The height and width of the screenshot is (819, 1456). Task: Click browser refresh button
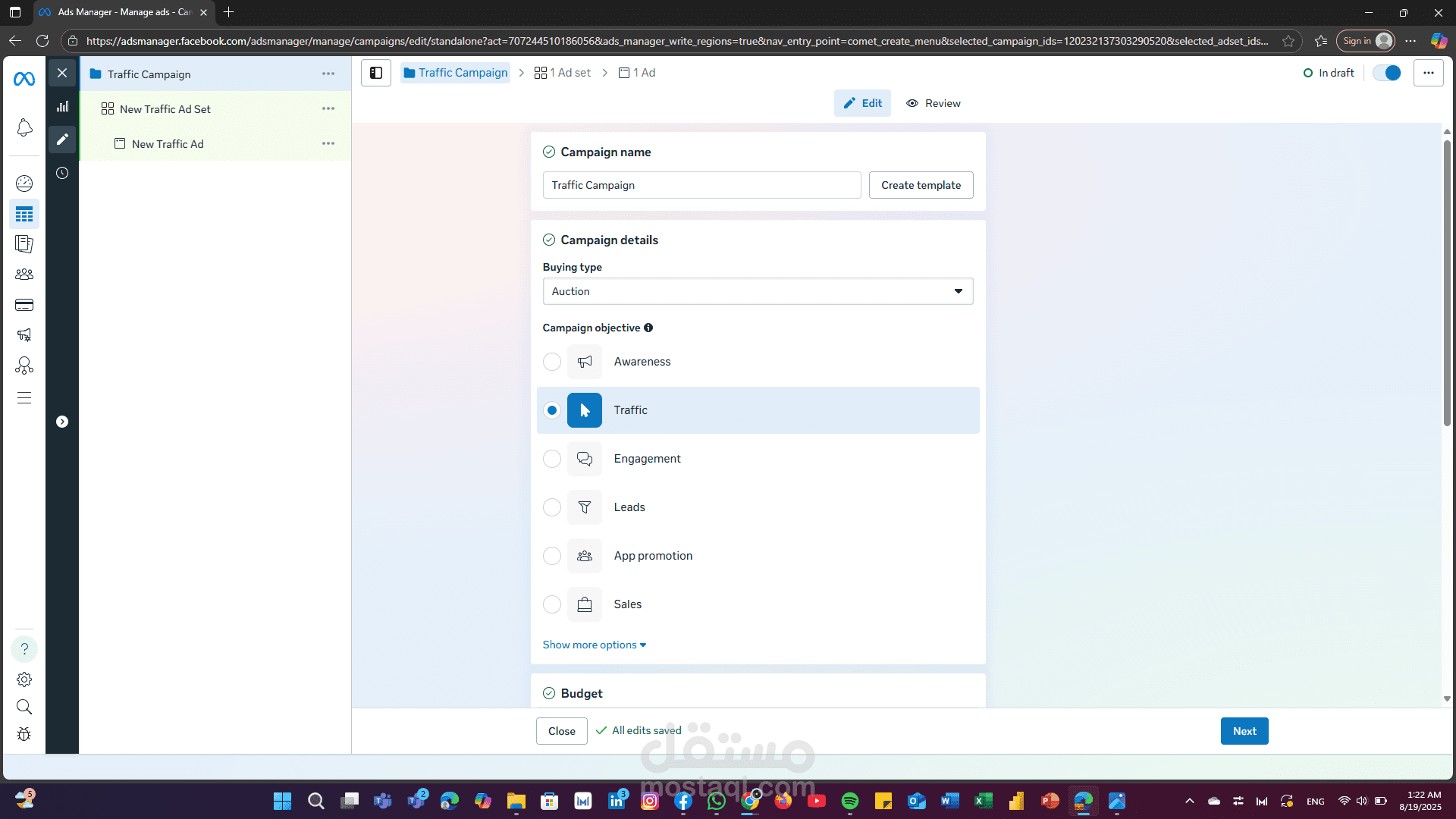pyautogui.click(x=42, y=41)
